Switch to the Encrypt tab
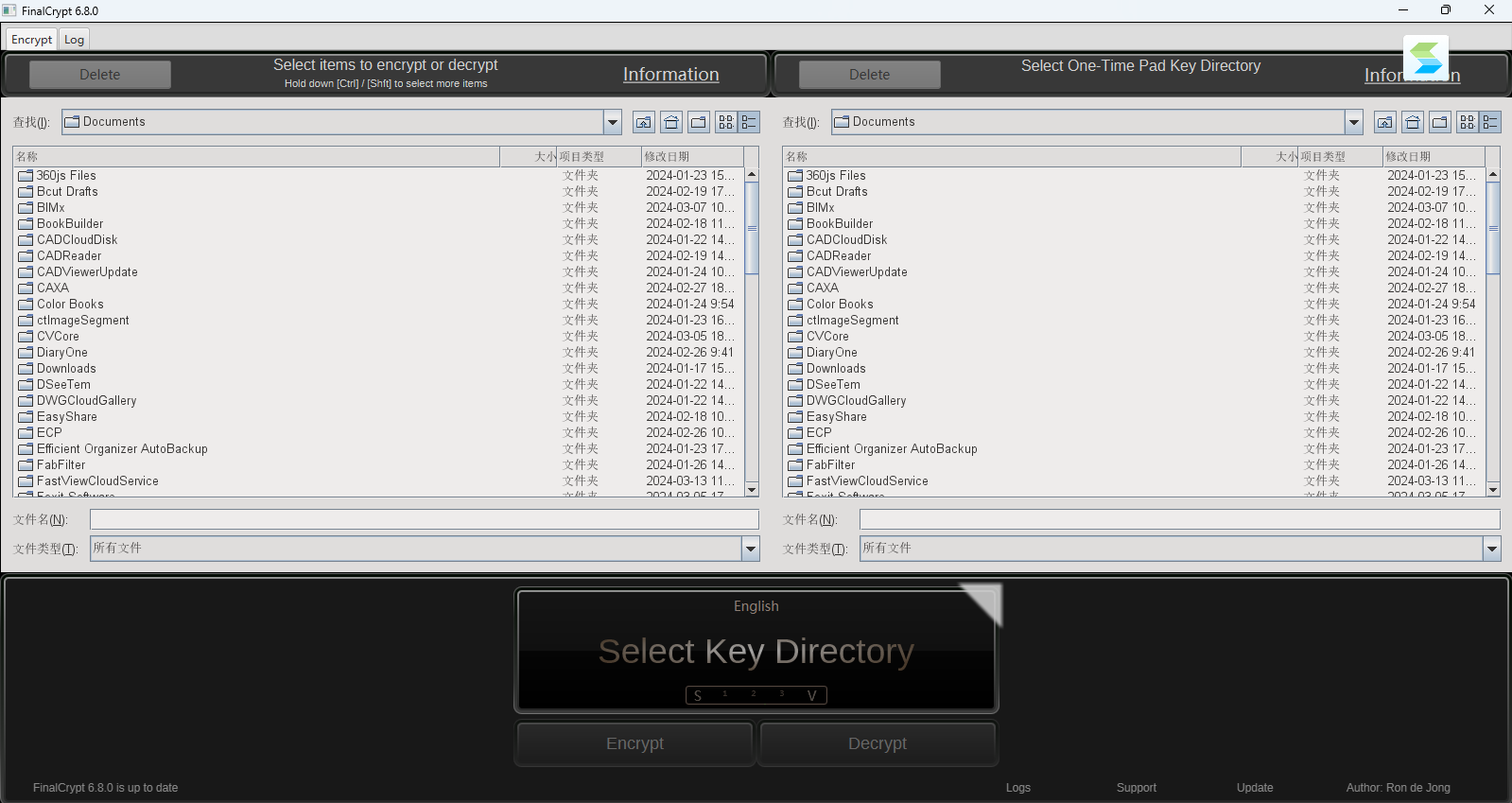 pyautogui.click(x=31, y=40)
